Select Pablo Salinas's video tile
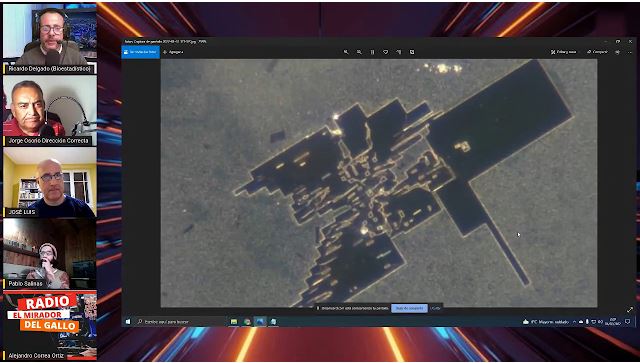640x363 pixels. 50,253
